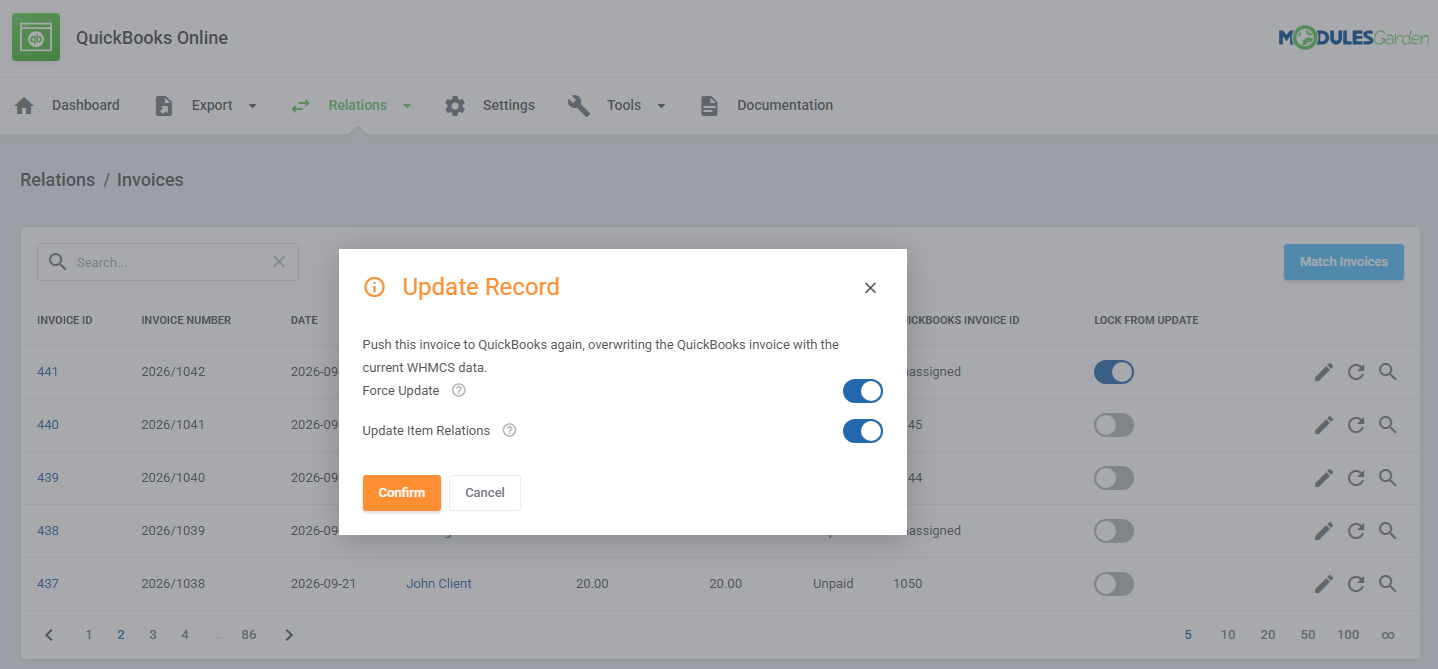Click the Relations arrows icon
Image resolution: width=1438 pixels, height=669 pixels.
pos(300,105)
